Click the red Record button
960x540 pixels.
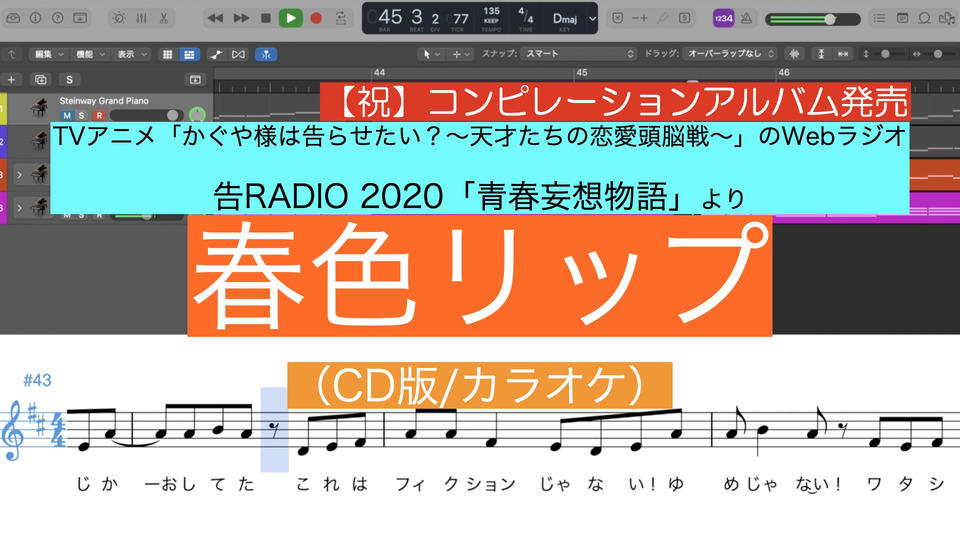click(x=316, y=18)
